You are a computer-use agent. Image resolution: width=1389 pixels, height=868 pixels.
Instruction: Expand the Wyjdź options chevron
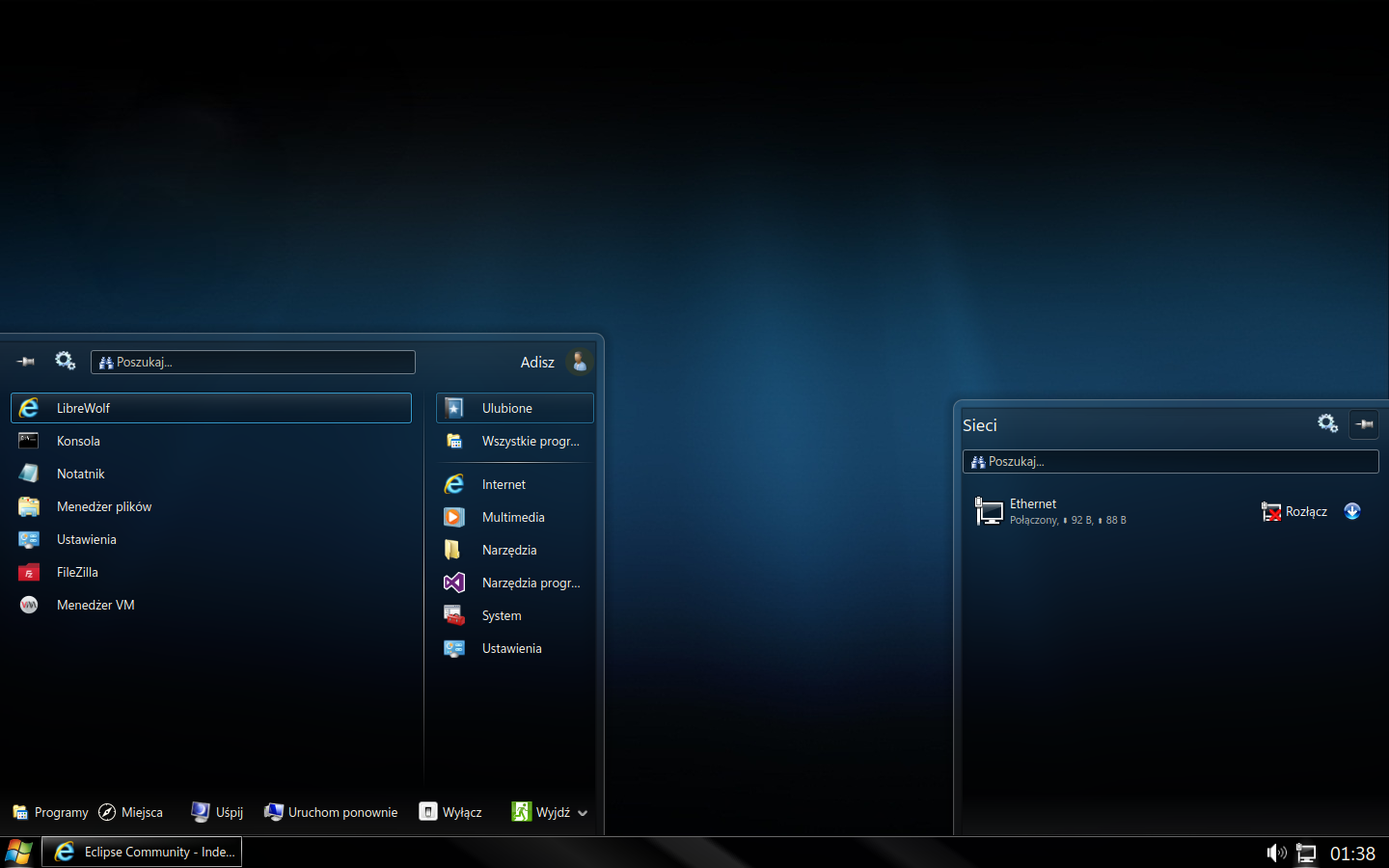tap(583, 813)
